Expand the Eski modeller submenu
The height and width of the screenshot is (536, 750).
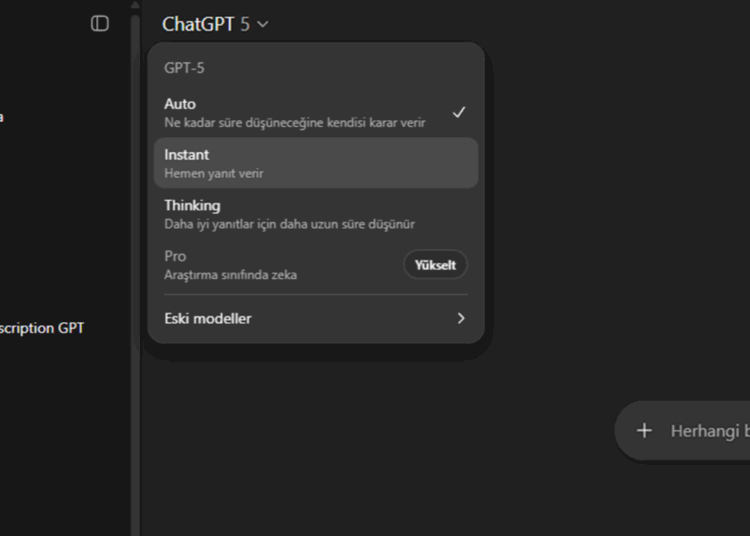point(316,318)
